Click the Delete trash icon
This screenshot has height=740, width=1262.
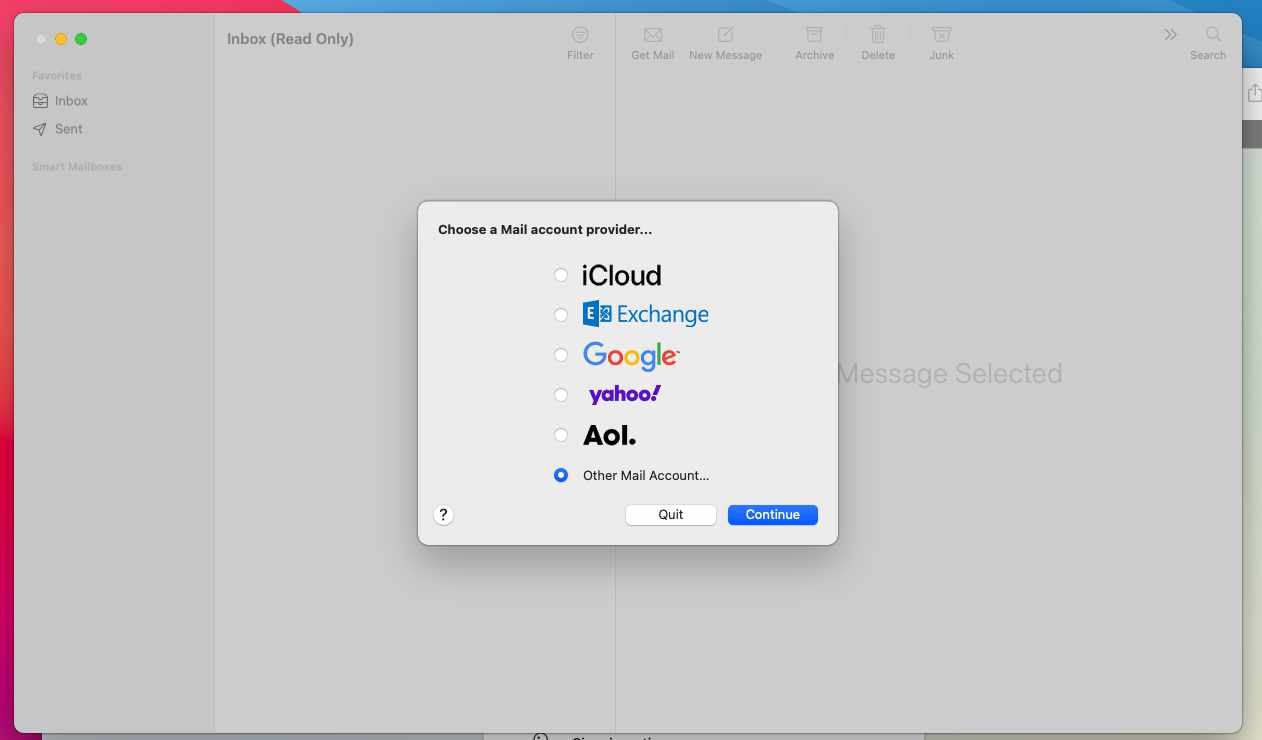878,35
